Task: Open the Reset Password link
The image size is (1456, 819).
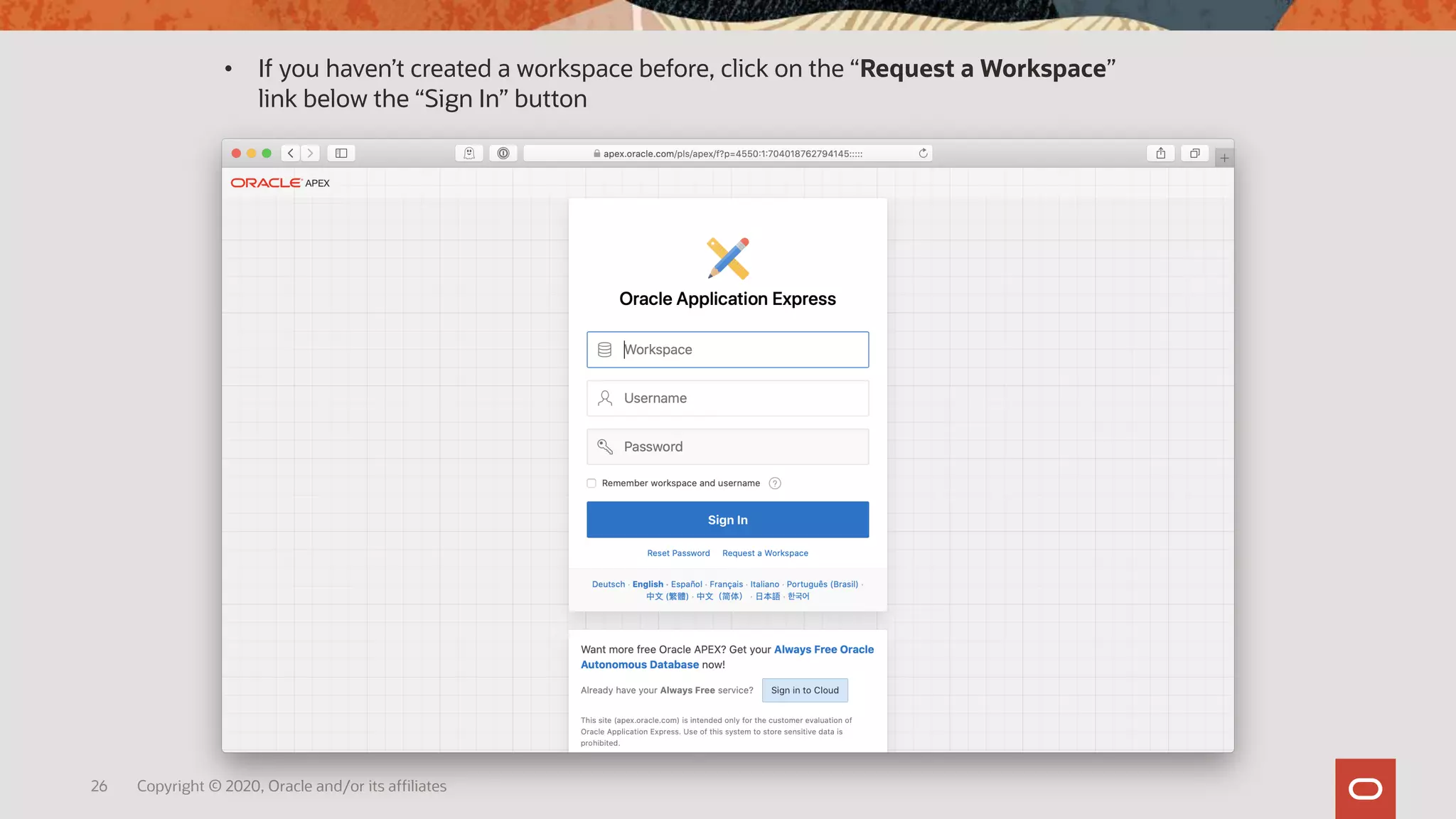Action: 678,553
